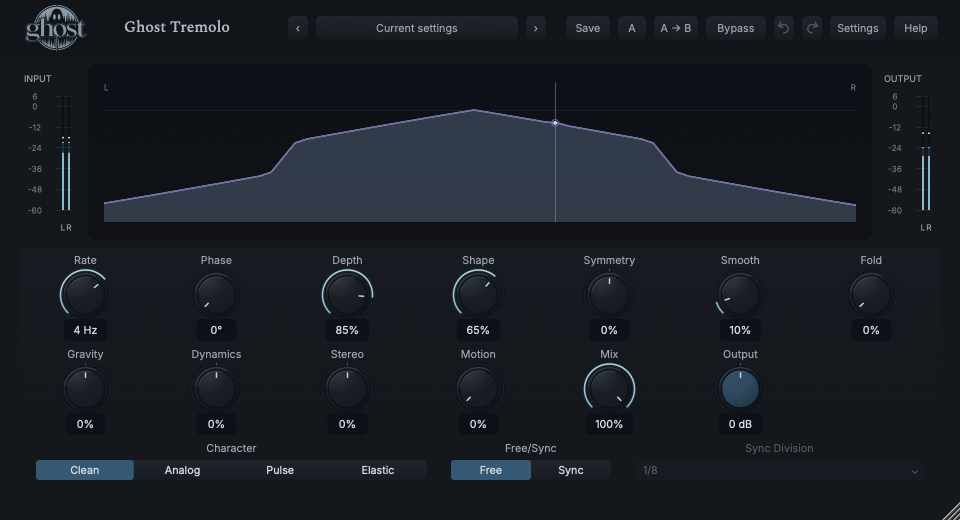960x520 pixels.
Task: Click the Symmetry knob
Action: pyautogui.click(x=609, y=295)
